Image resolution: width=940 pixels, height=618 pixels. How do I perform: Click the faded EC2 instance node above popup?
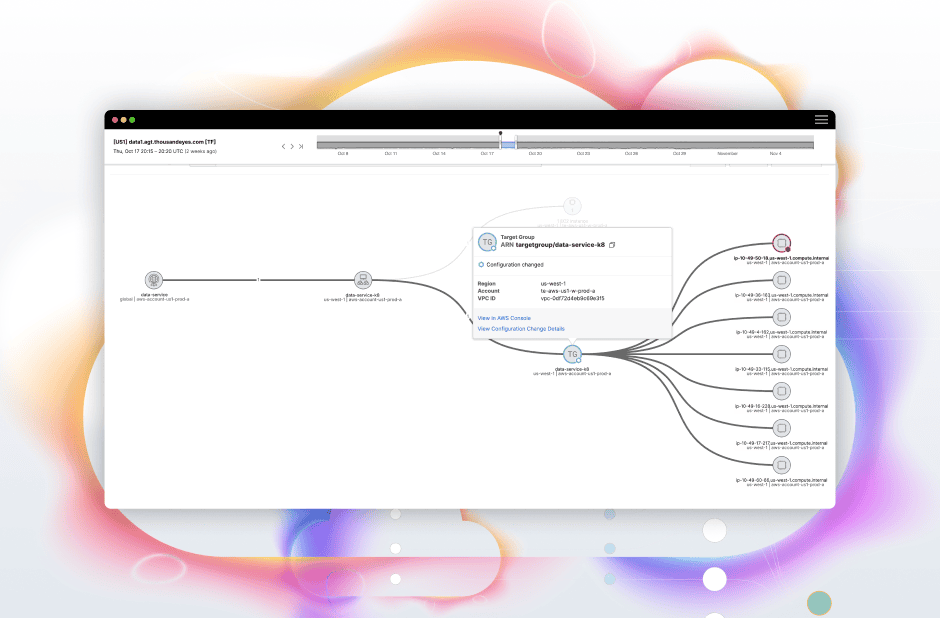572,206
